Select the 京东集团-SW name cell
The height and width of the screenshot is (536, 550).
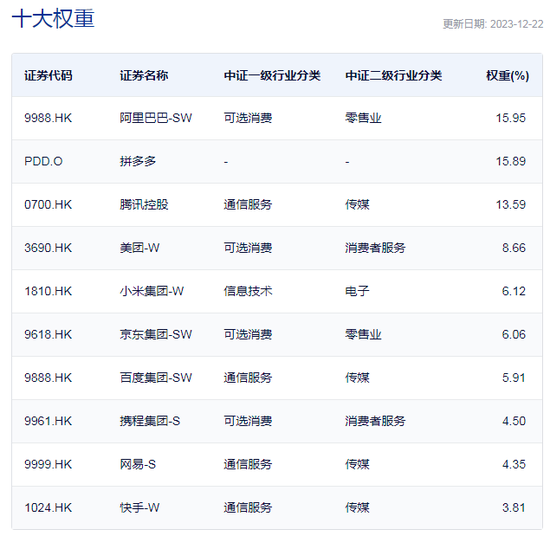click(x=156, y=335)
